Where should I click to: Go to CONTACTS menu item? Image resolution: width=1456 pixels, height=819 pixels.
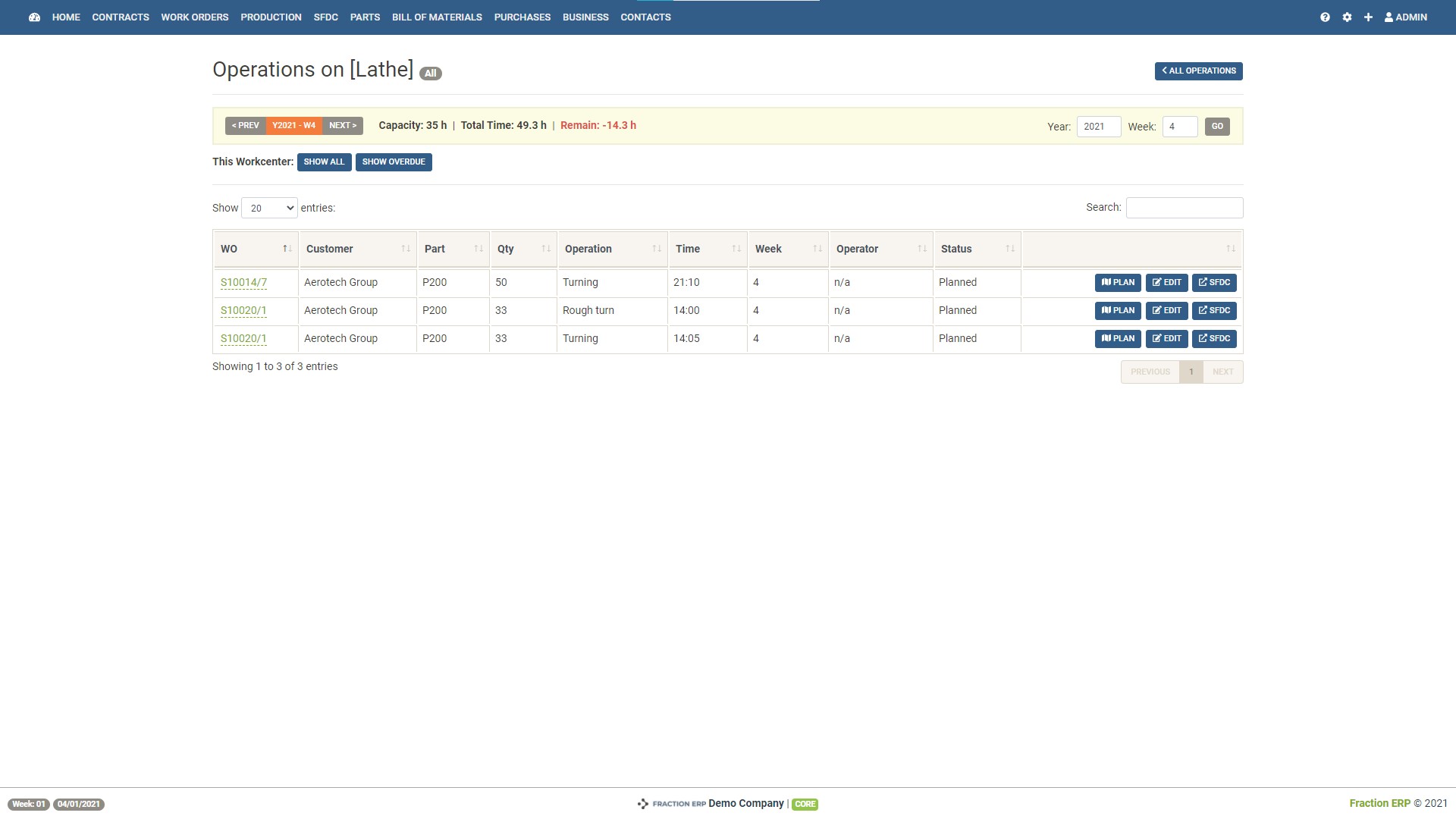click(645, 17)
